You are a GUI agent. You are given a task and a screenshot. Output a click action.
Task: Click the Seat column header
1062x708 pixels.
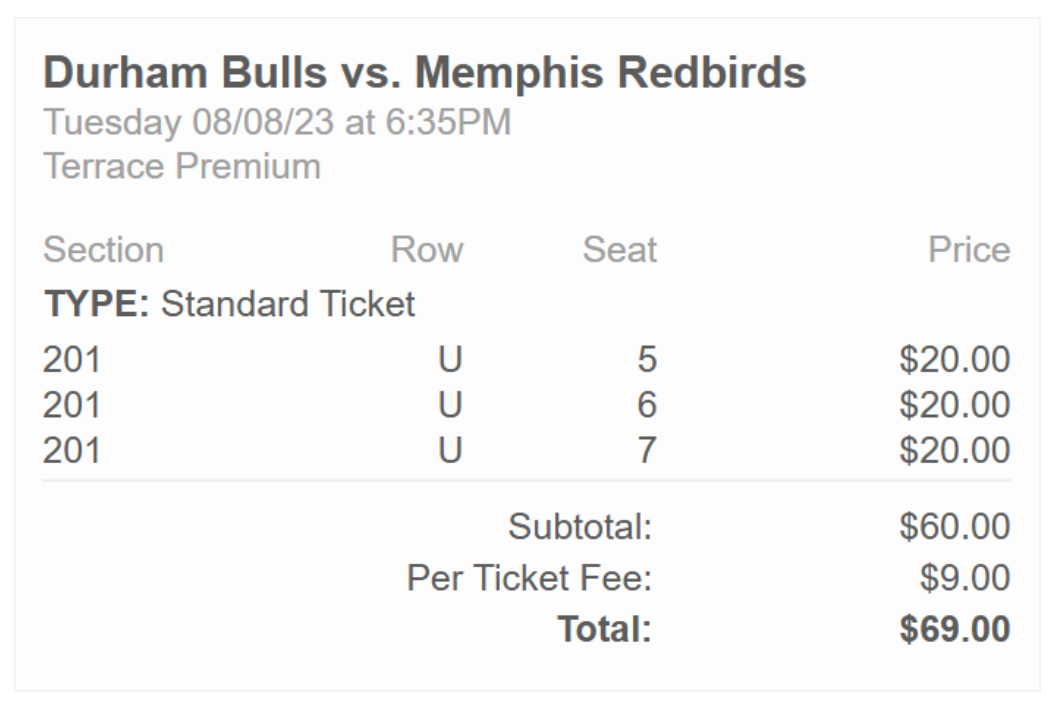pyautogui.click(x=620, y=250)
